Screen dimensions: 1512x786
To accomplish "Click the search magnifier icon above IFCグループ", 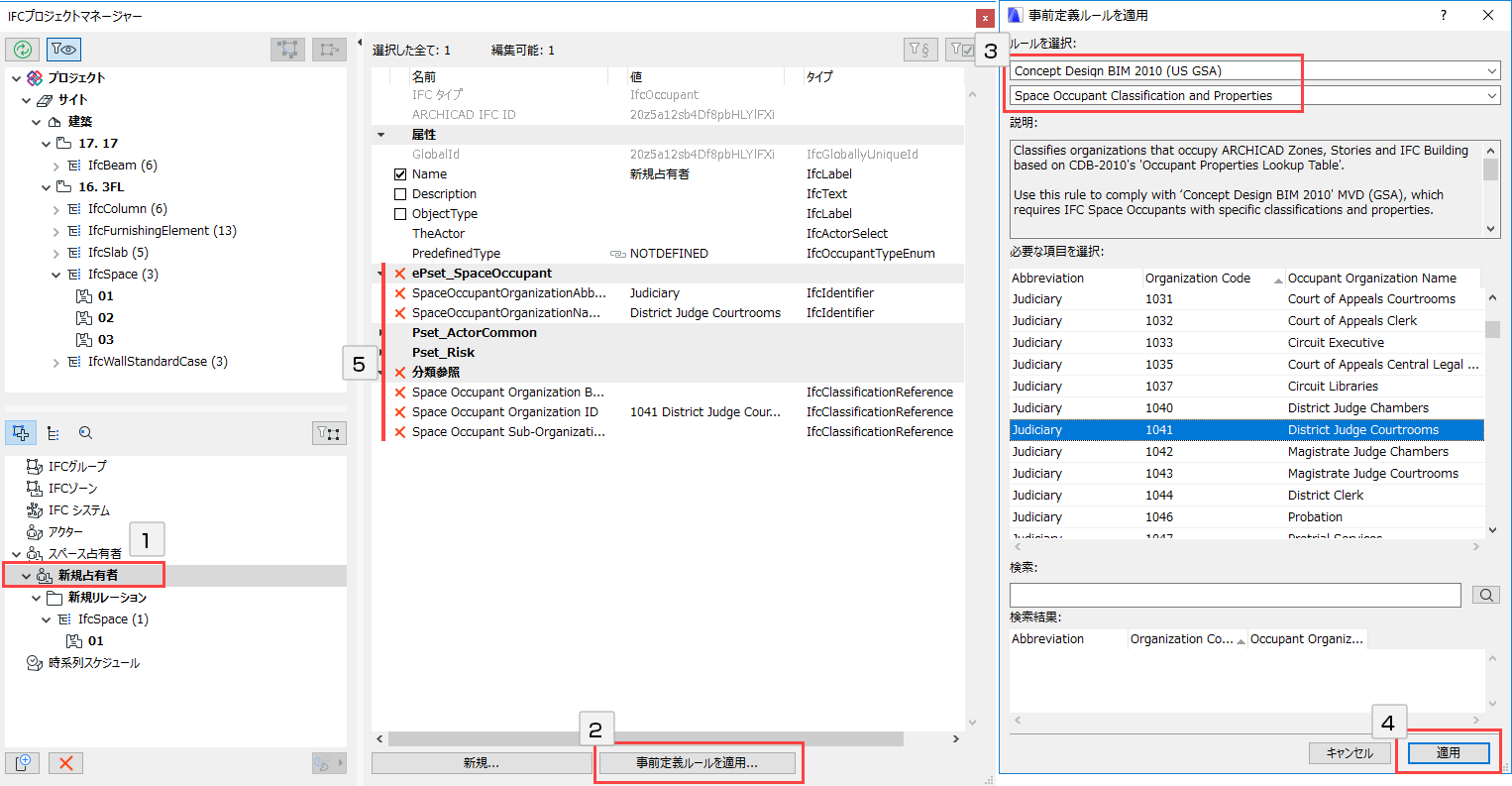I will pos(86,433).
